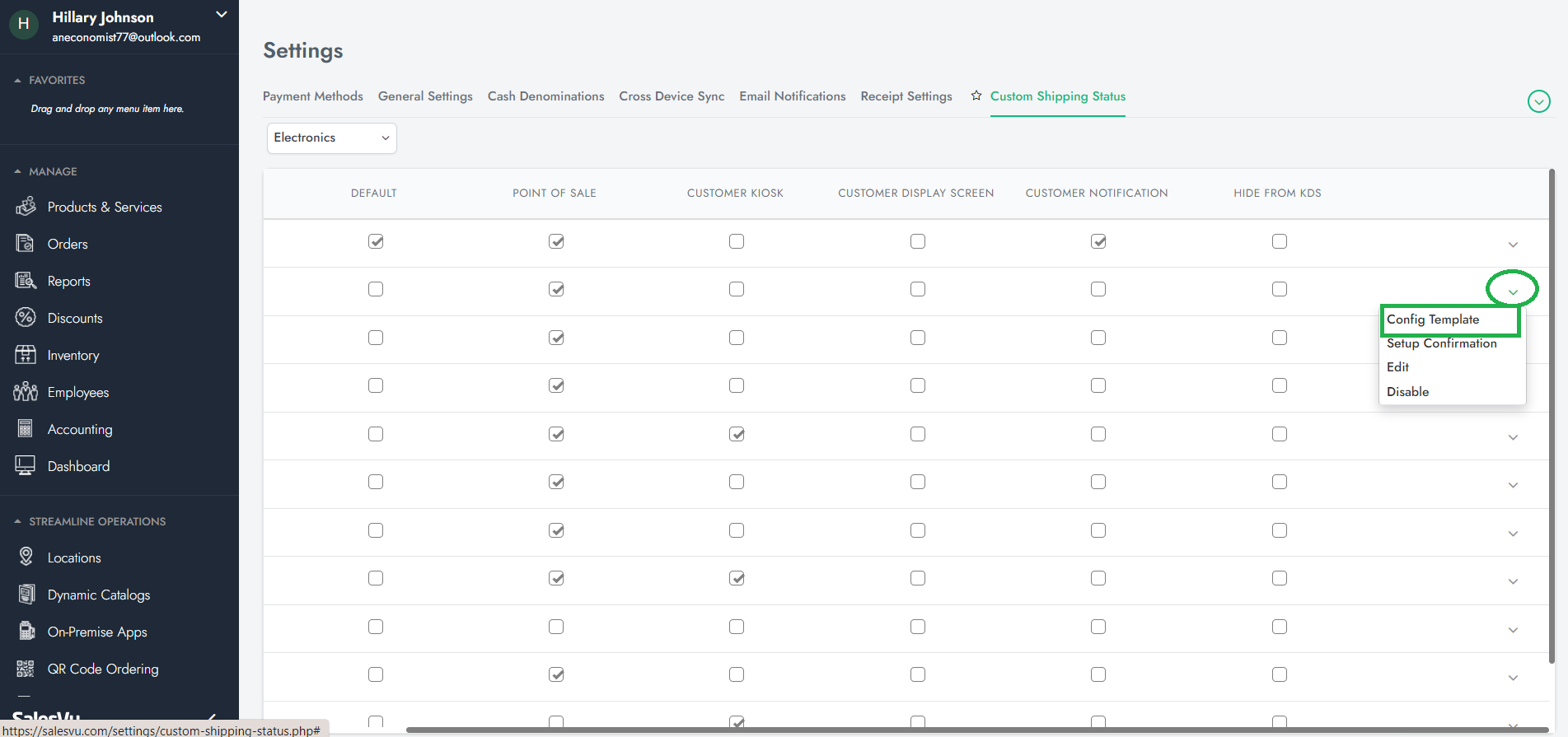Click the Products & Services sidebar icon
This screenshot has width=1568, height=737.
pyautogui.click(x=26, y=206)
